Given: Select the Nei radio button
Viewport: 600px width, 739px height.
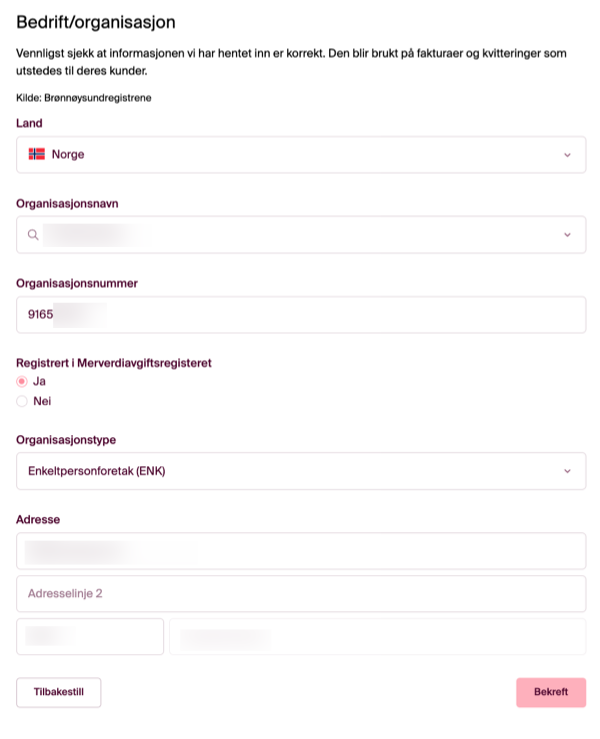Looking at the screenshot, I should point(22,401).
